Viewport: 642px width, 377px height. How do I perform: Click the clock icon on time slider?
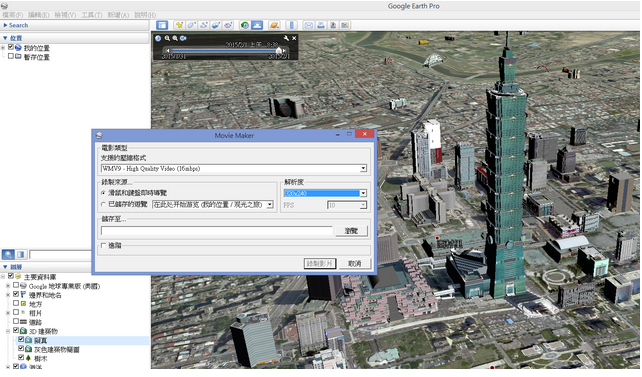158,38
